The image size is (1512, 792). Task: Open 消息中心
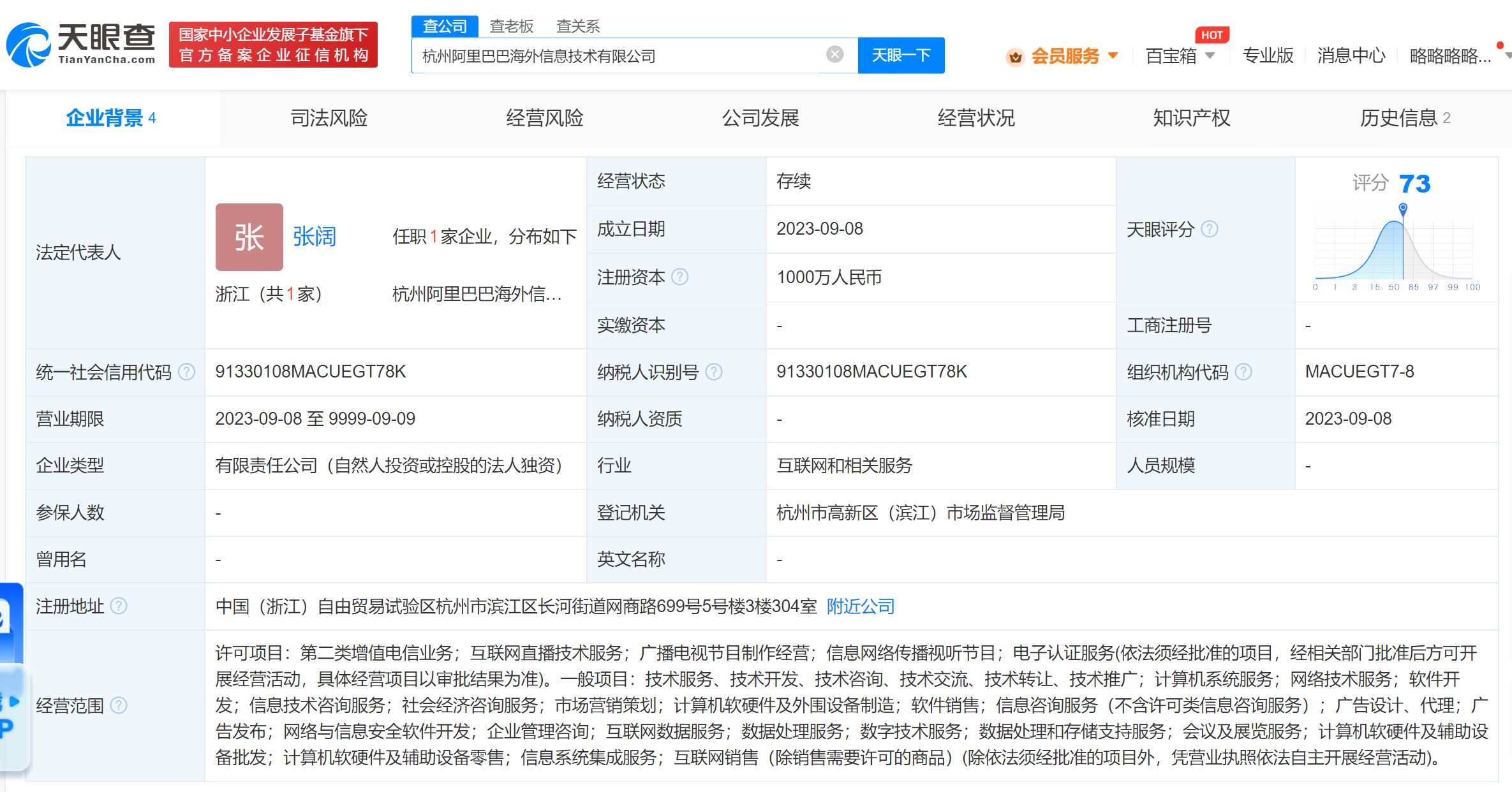(1351, 56)
